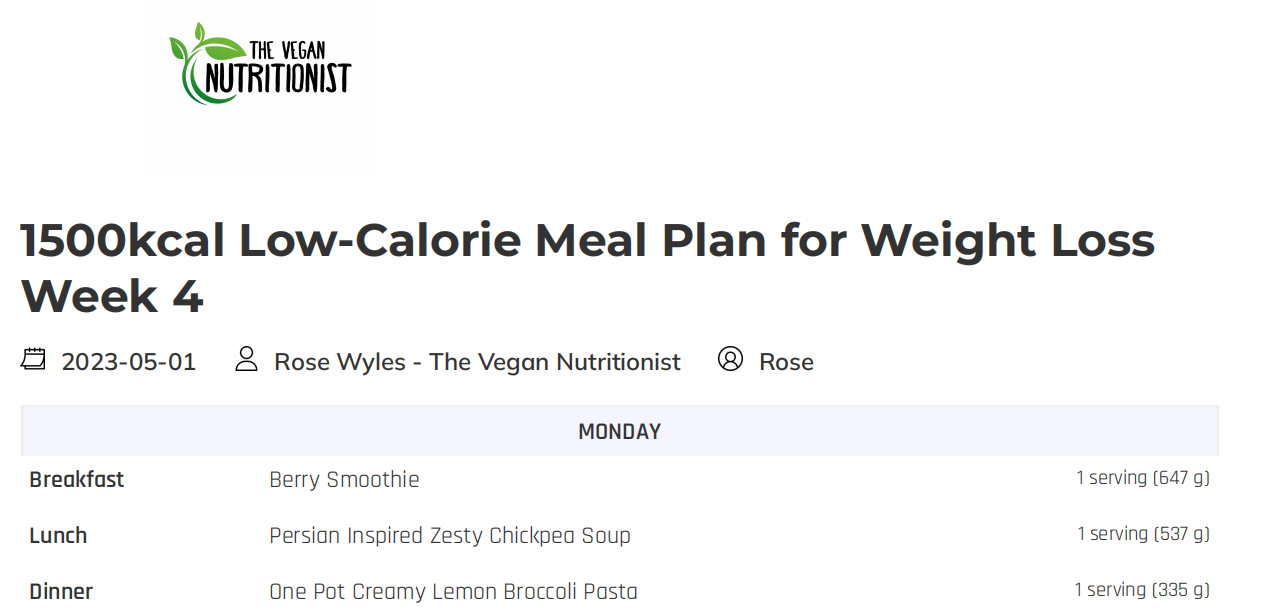Click the 1 serving (647 g) amount
This screenshot has width=1265, height=612.
click(1142, 478)
